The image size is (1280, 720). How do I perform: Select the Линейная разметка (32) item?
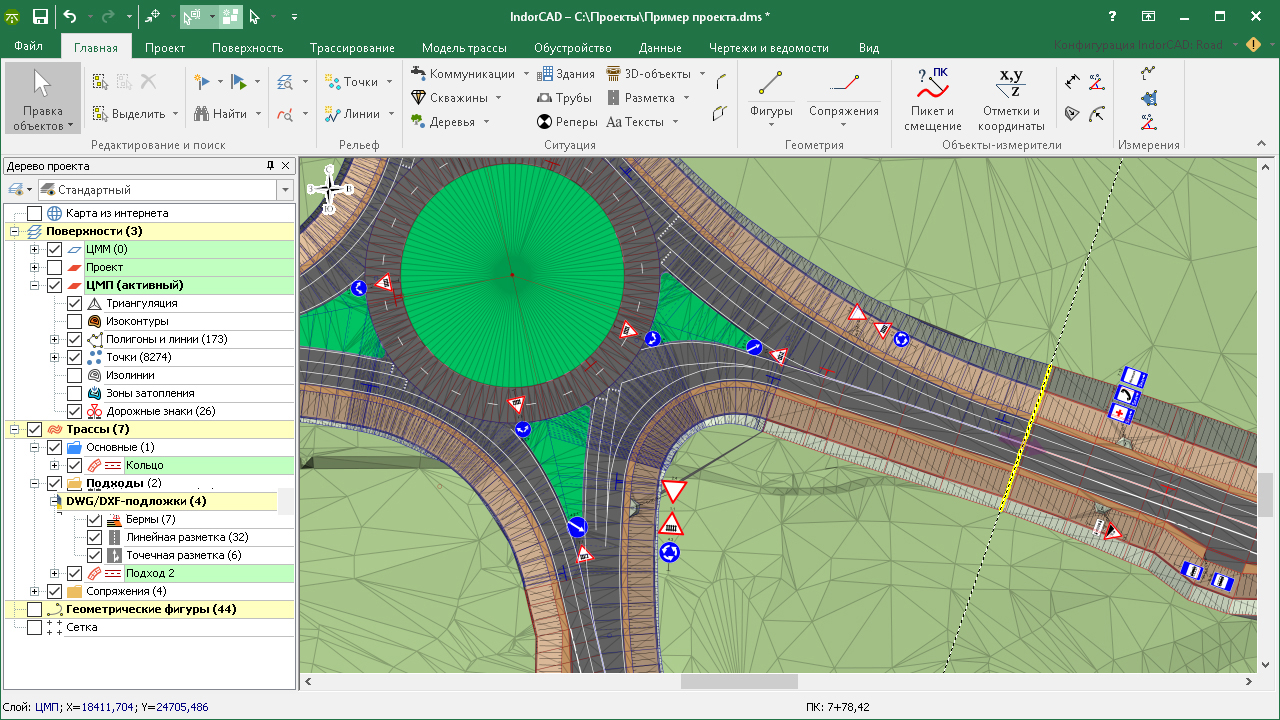186,537
